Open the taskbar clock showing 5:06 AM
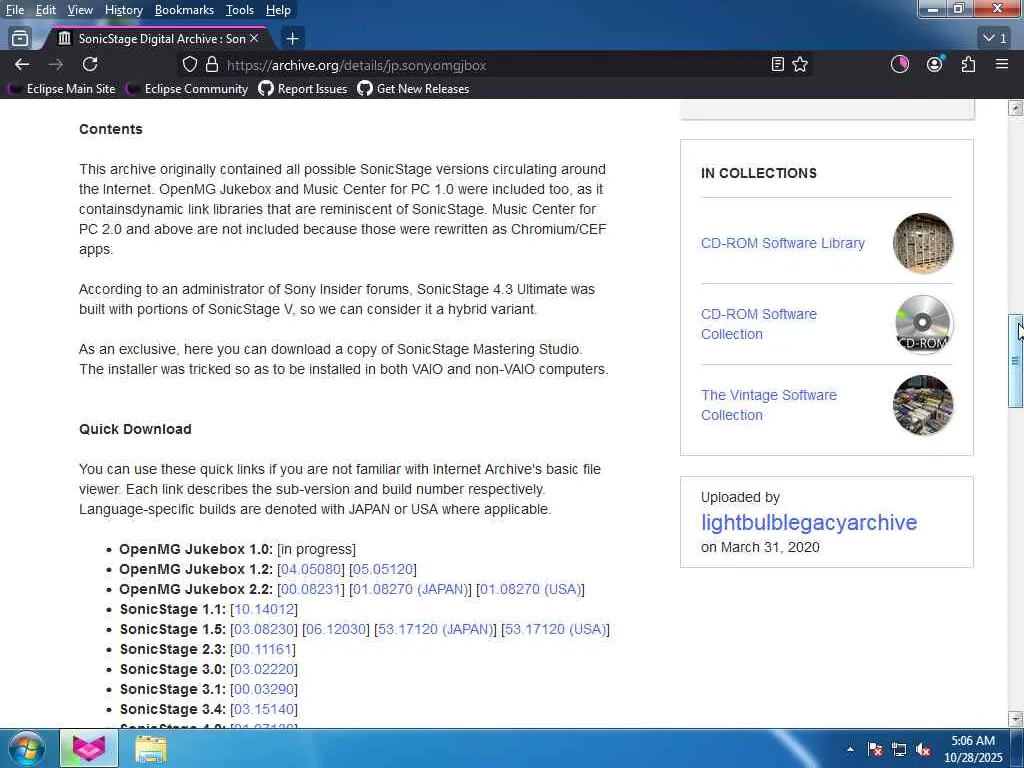Image resolution: width=1024 pixels, height=768 pixels. (x=973, y=749)
